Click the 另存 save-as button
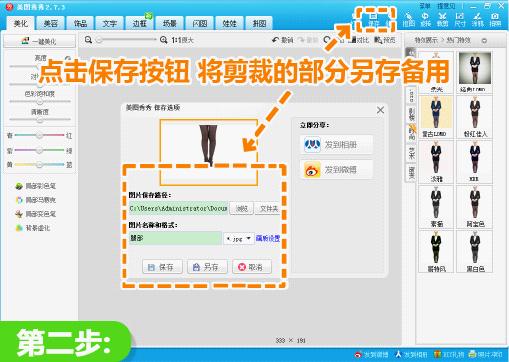Image resolution: width=509 pixels, height=362 pixels. tap(207, 267)
